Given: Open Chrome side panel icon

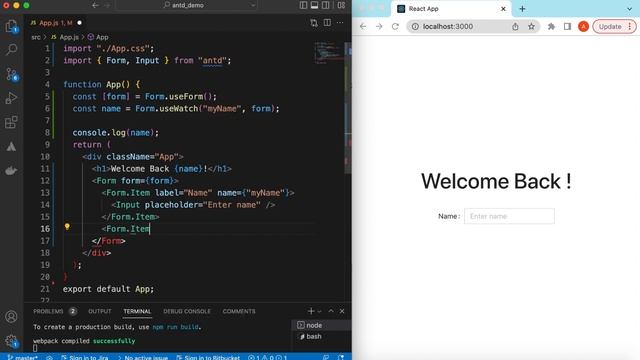Looking at the screenshot, I should click(x=567, y=27).
